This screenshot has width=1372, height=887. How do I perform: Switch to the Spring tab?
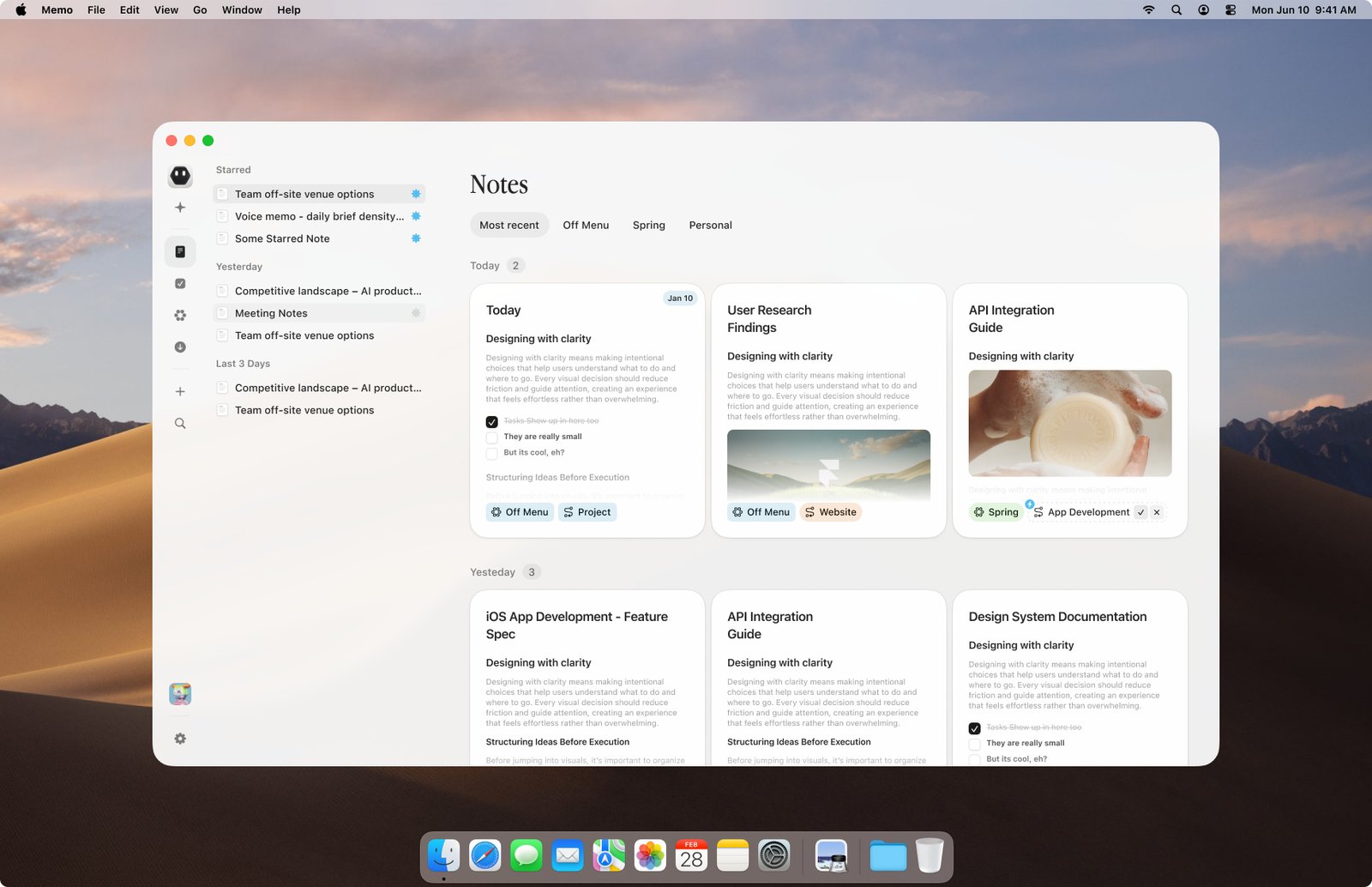(x=649, y=225)
